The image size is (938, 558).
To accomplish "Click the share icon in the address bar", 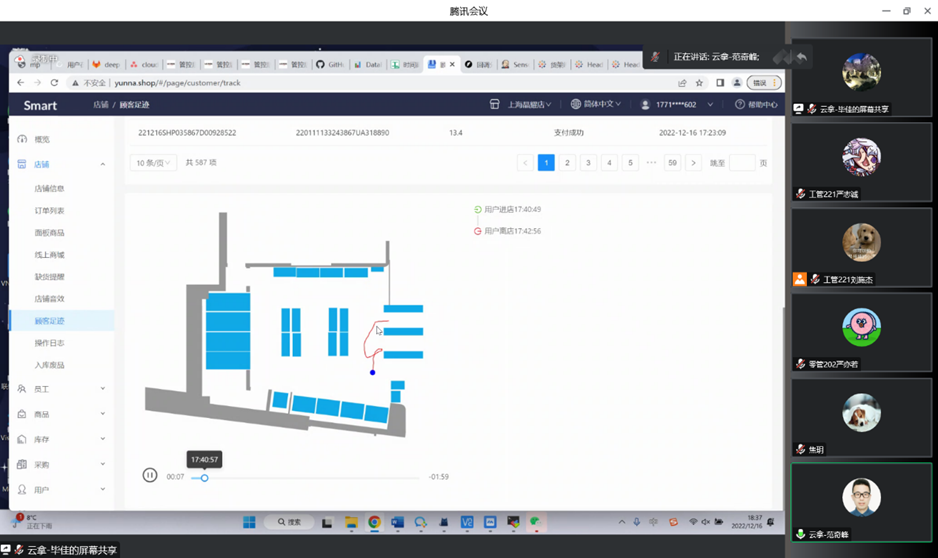I will click(x=682, y=83).
